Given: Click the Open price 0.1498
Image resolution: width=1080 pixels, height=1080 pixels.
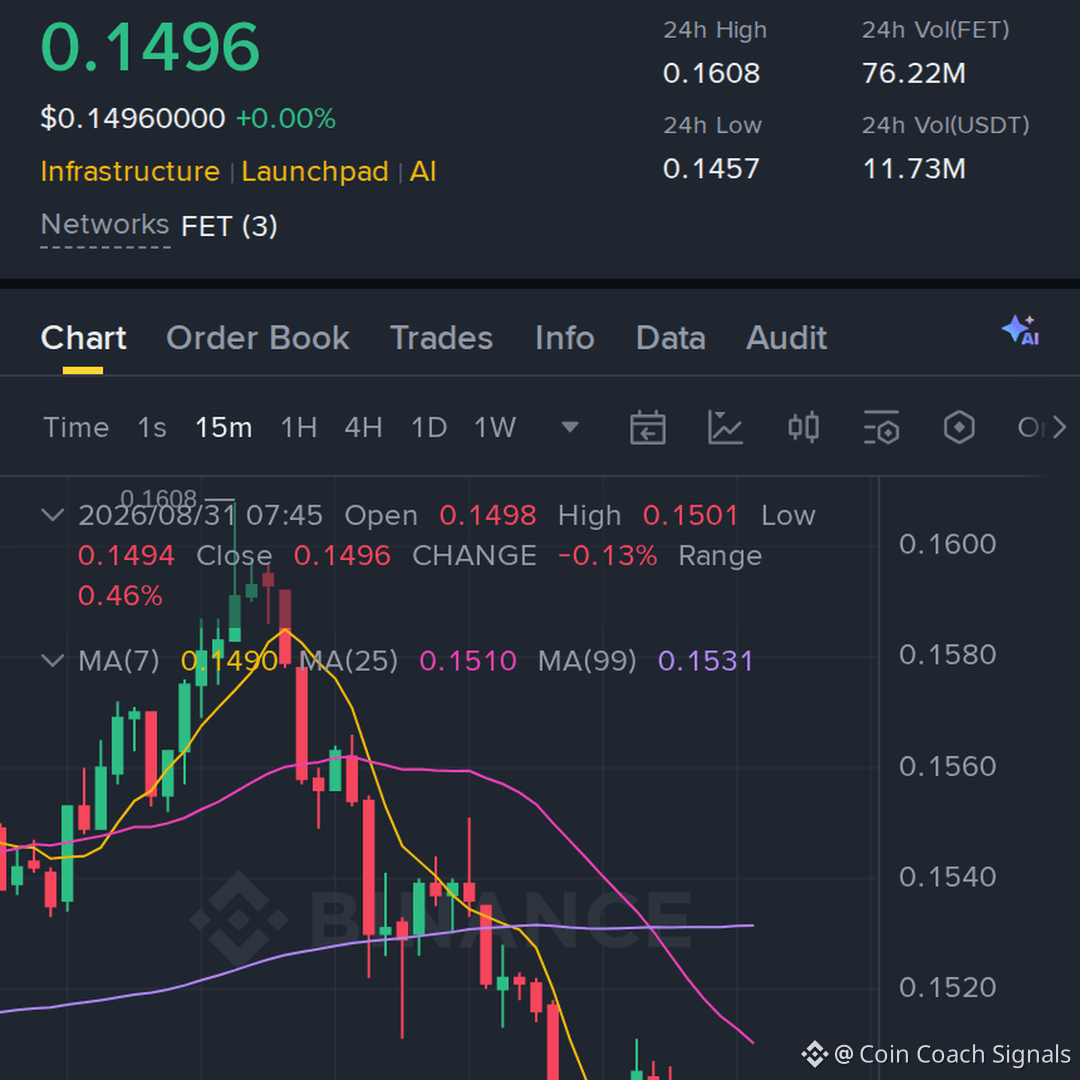Looking at the screenshot, I should (x=488, y=515).
